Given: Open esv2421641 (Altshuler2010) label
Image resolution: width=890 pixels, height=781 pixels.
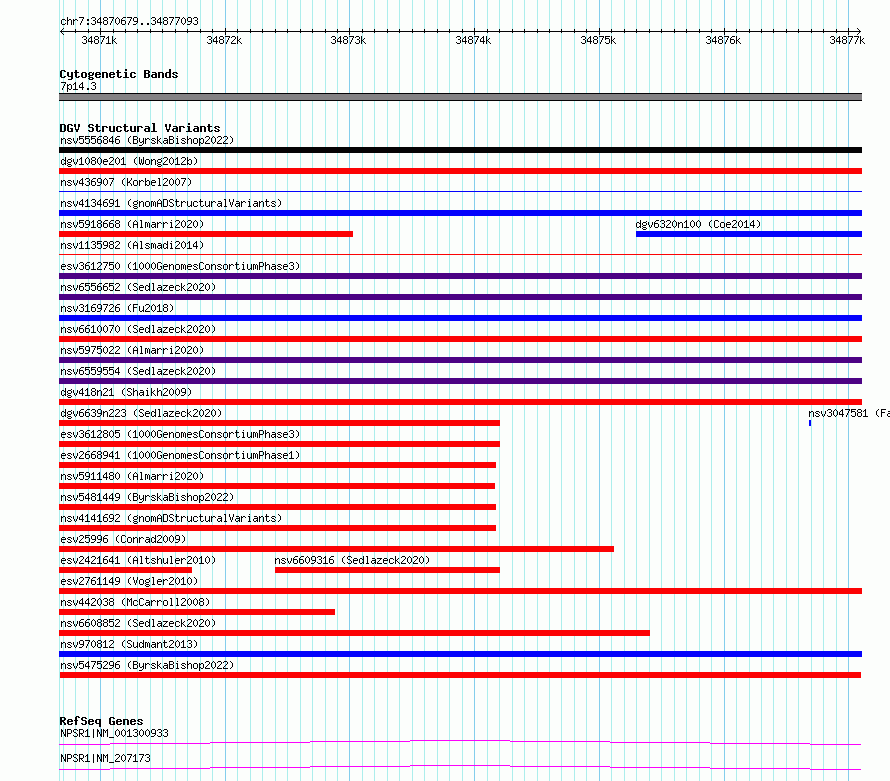Looking at the screenshot, I should (138, 560).
